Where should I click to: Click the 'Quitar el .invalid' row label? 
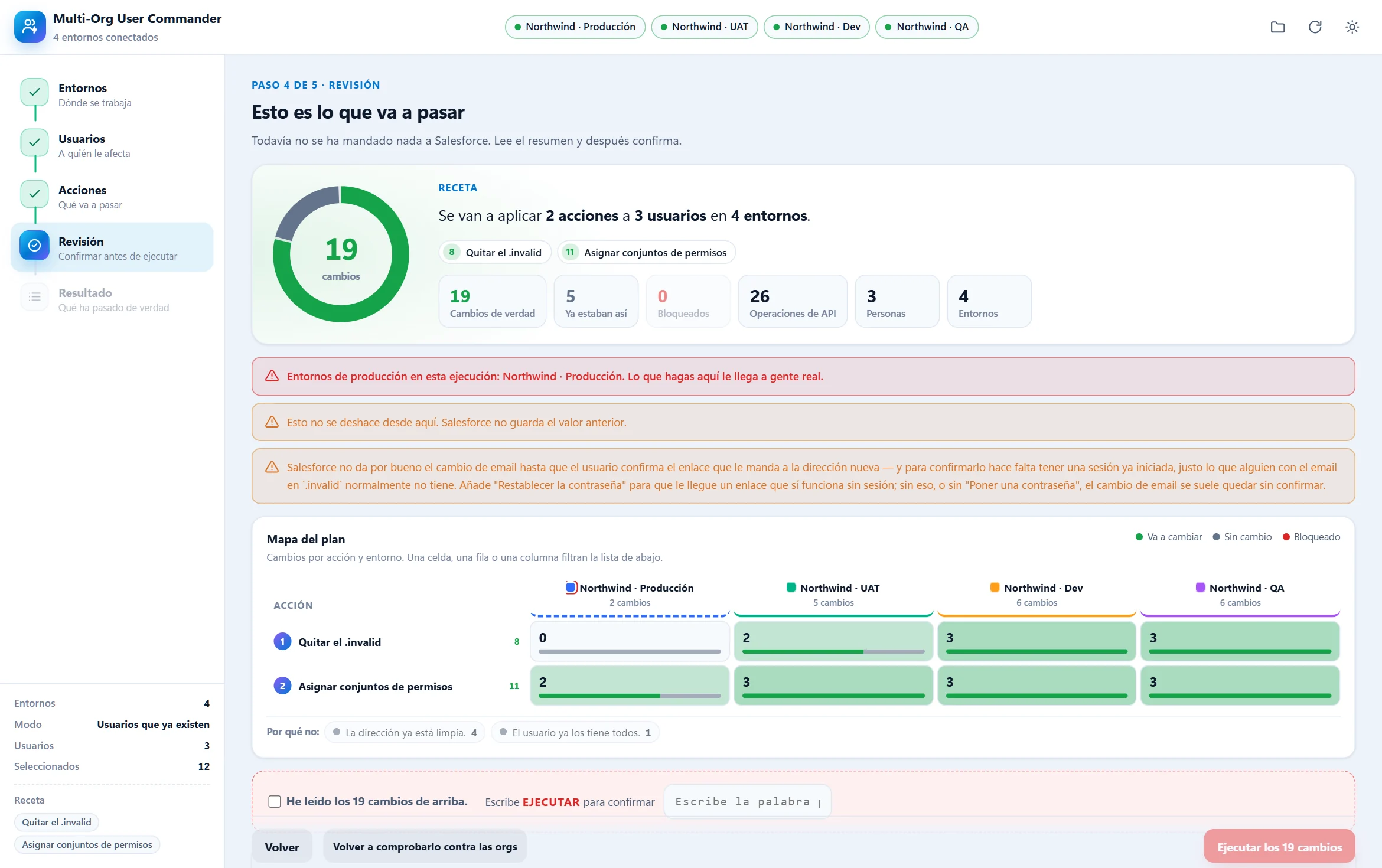click(340, 642)
